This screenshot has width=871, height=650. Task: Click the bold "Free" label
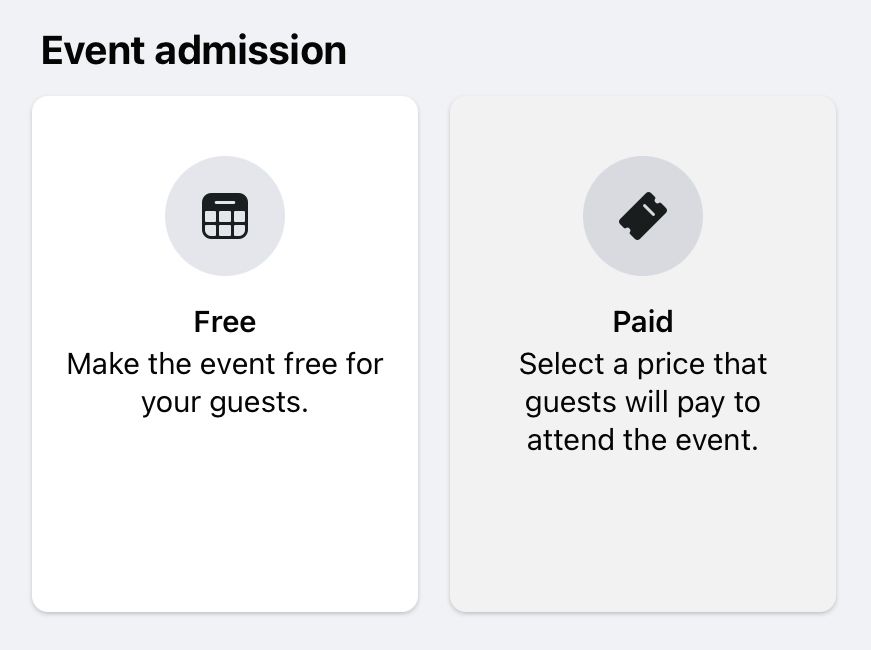(225, 322)
